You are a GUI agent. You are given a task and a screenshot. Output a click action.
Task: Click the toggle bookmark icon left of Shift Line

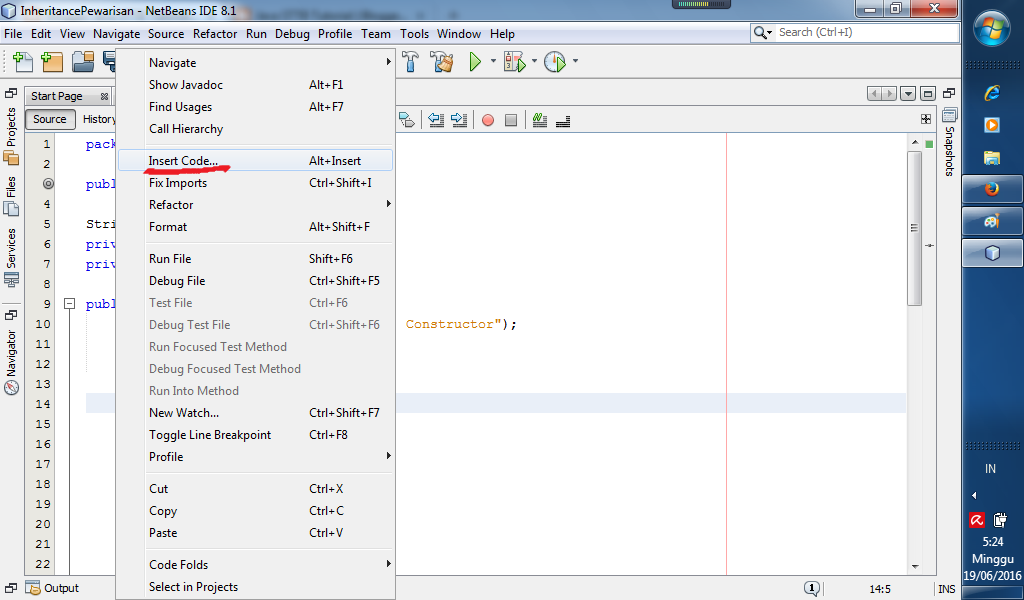(x=406, y=119)
